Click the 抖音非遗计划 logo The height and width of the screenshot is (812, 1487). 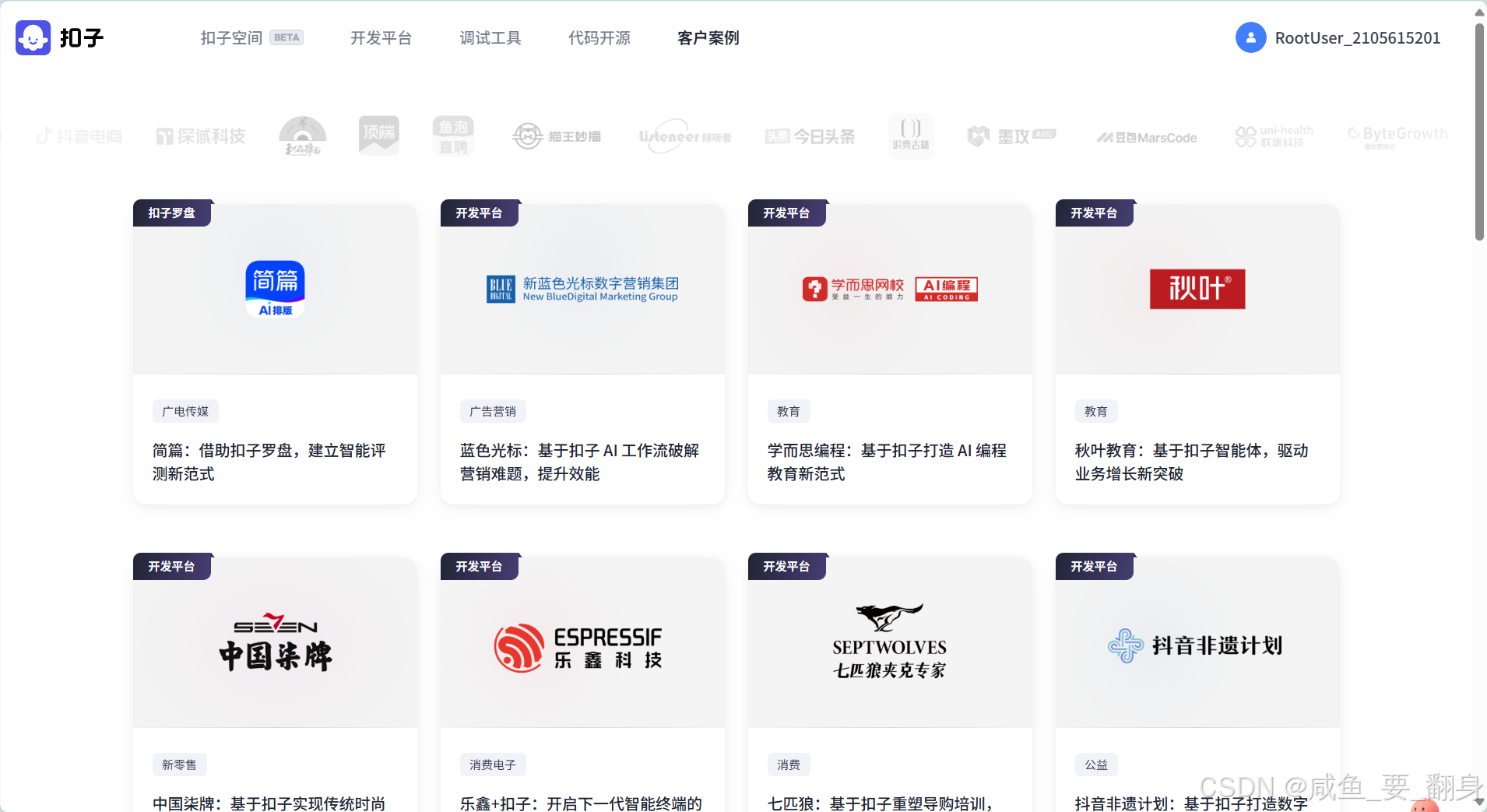tap(1195, 645)
